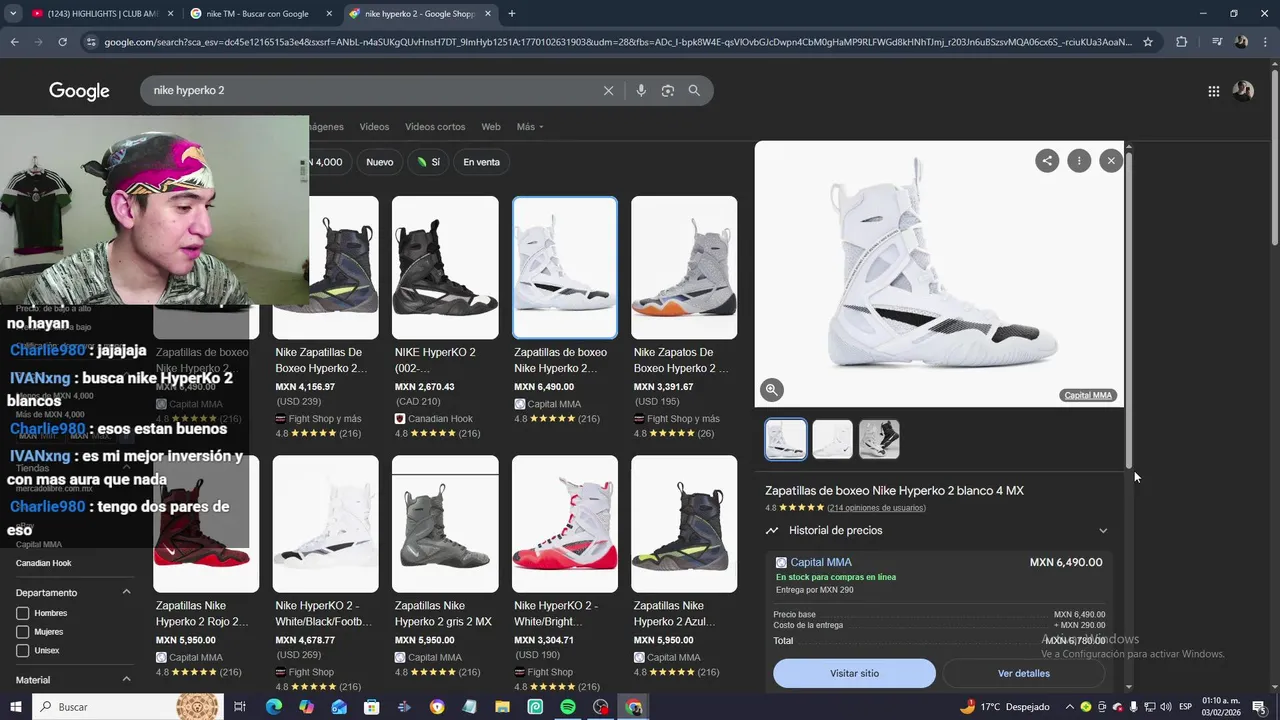
Task: Zoom the product image with the magnifier icon
Action: 771,390
